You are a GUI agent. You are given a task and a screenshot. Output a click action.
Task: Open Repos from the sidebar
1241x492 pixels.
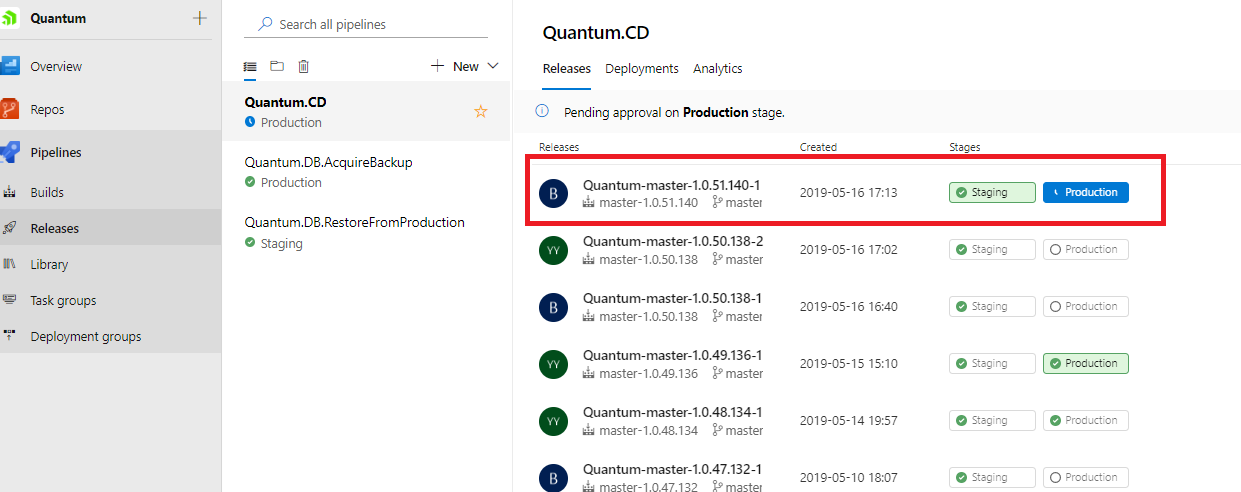(47, 110)
